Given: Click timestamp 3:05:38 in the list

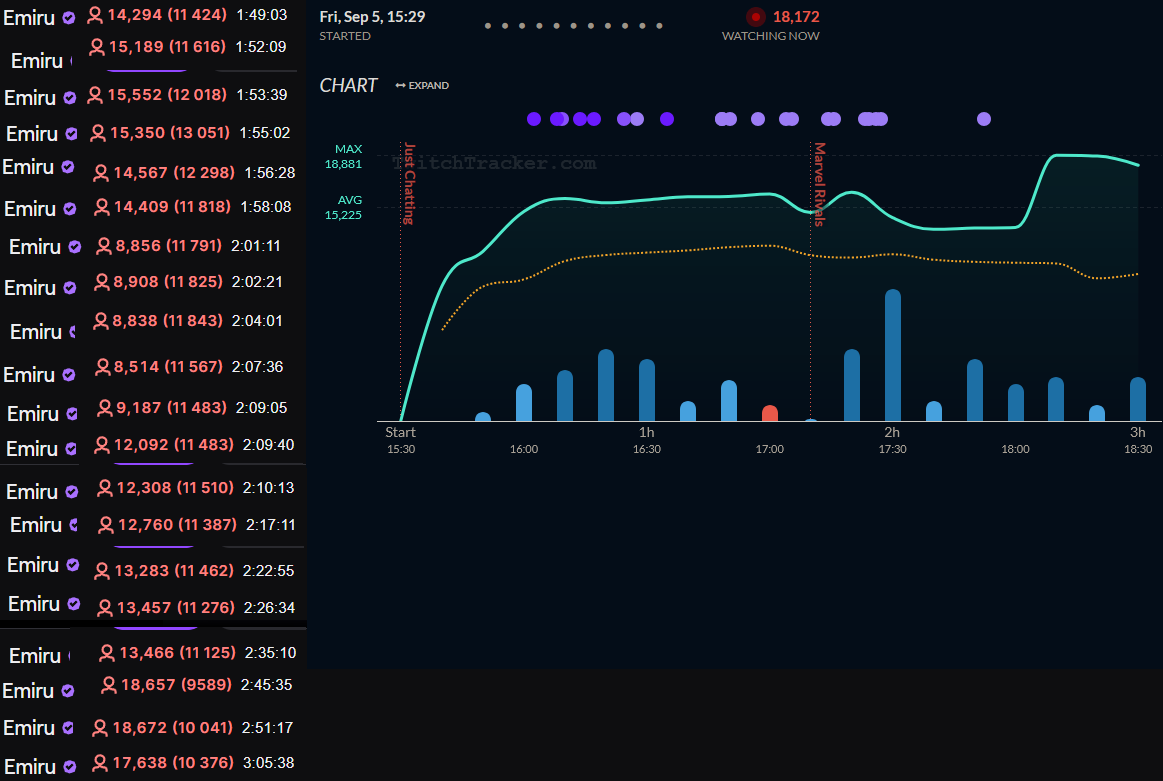Looking at the screenshot, I should 268,762.
